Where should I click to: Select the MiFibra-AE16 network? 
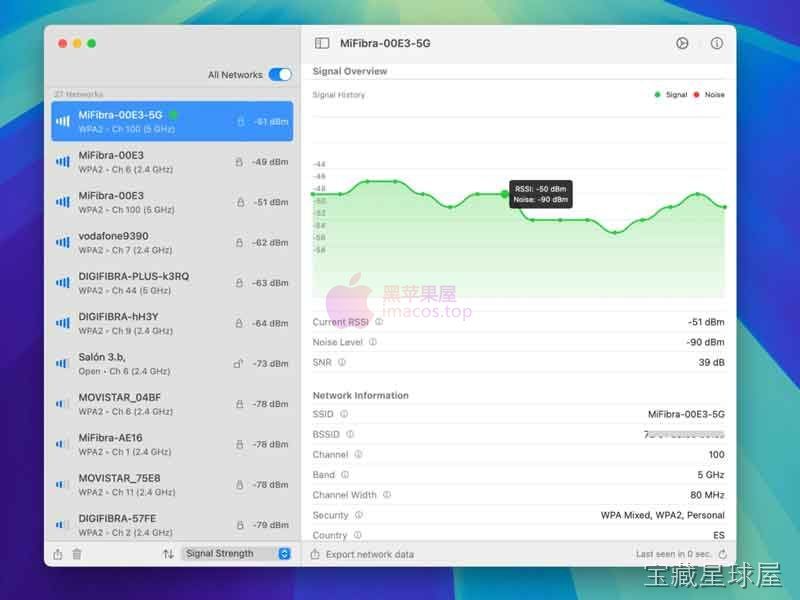(172, 444)
